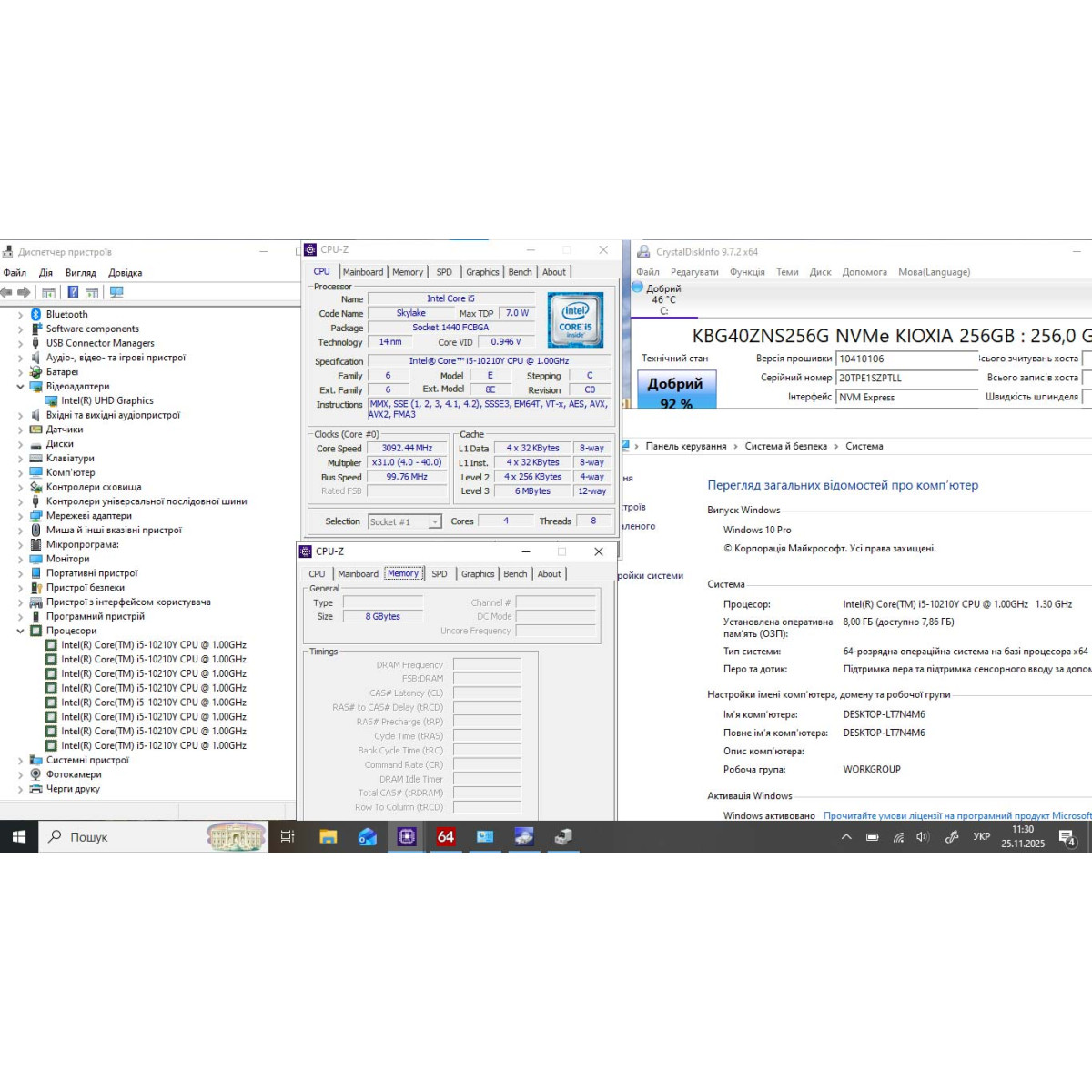Click the blue status disk indicator in CrystalDiskInfo
Image resolution: width=1092 pixels, height=1092 pixels.
[x=637, y=287]
